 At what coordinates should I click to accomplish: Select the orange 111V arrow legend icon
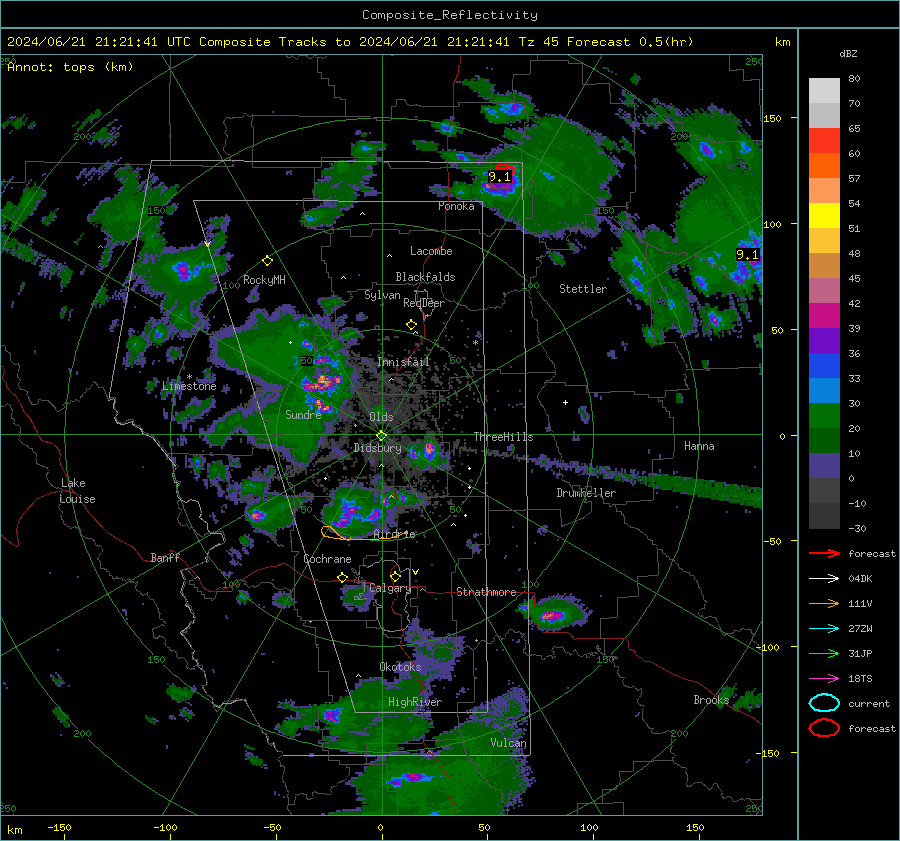coord(824,603)
